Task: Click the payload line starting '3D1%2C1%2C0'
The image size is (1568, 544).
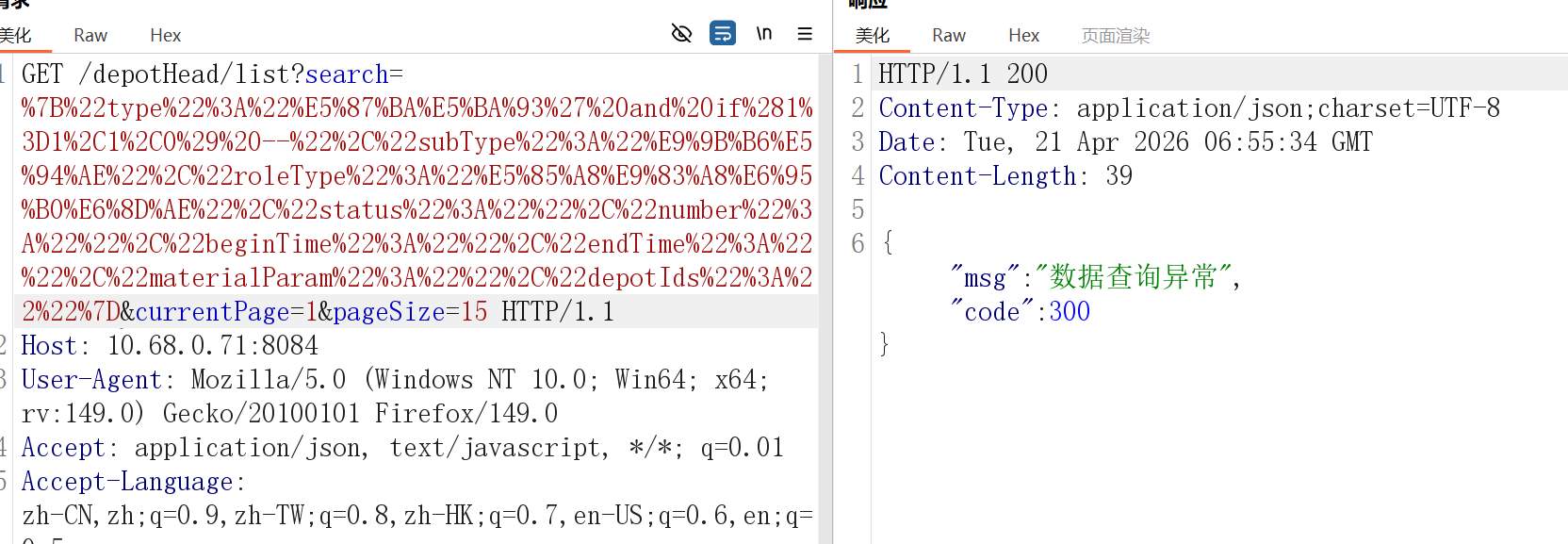Action: click(417, 141)
